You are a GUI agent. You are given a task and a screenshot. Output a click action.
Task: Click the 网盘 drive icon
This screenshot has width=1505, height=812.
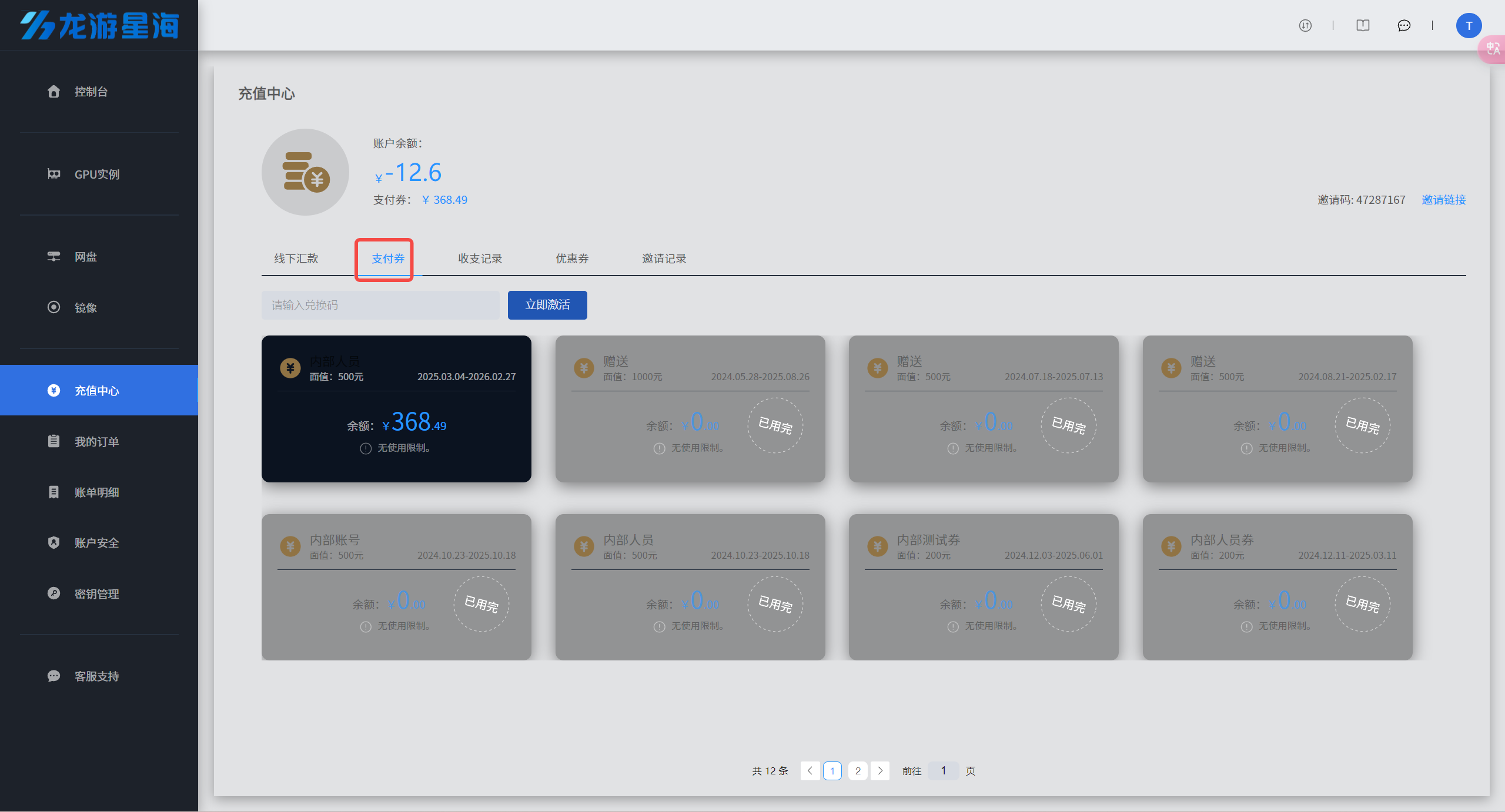[53, 257]
